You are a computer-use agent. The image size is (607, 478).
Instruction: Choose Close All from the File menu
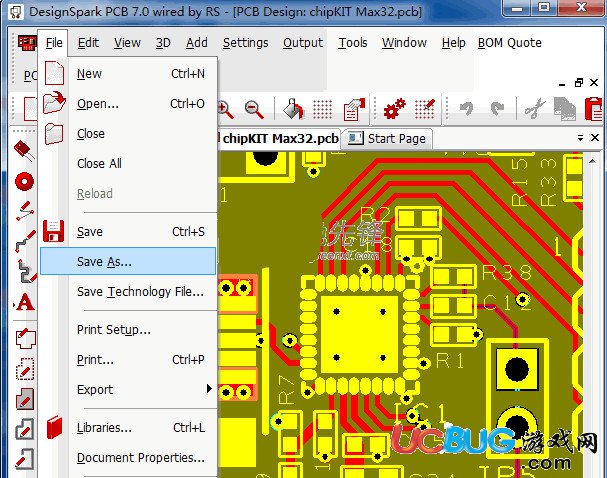(x=128, y=163)
